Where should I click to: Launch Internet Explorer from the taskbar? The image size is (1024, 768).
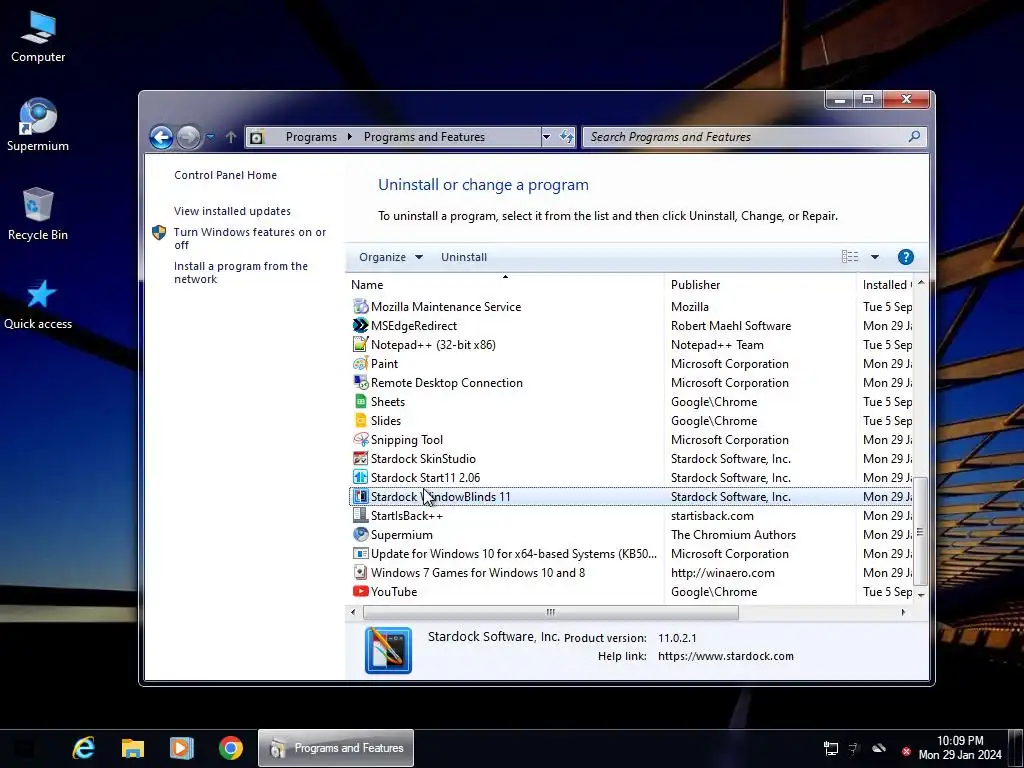coord(84,748)
